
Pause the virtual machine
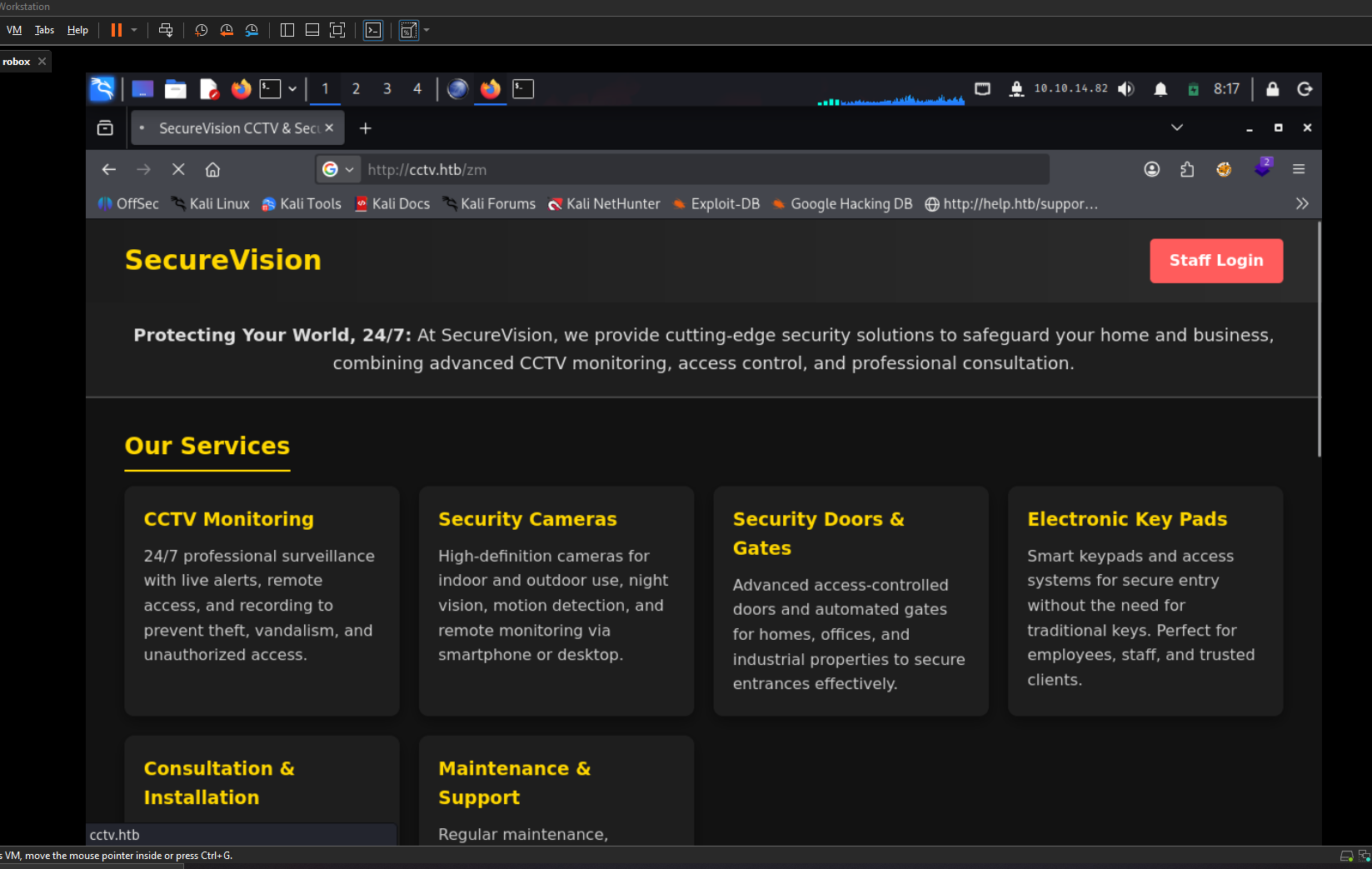click(x=117, y=30)
